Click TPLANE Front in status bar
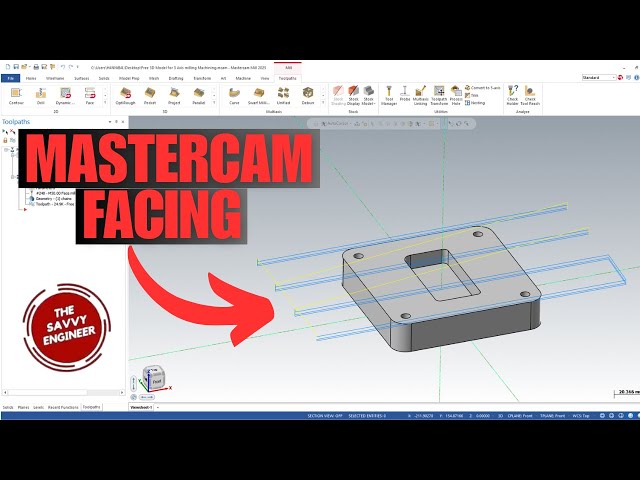 (x=552, y=416)
